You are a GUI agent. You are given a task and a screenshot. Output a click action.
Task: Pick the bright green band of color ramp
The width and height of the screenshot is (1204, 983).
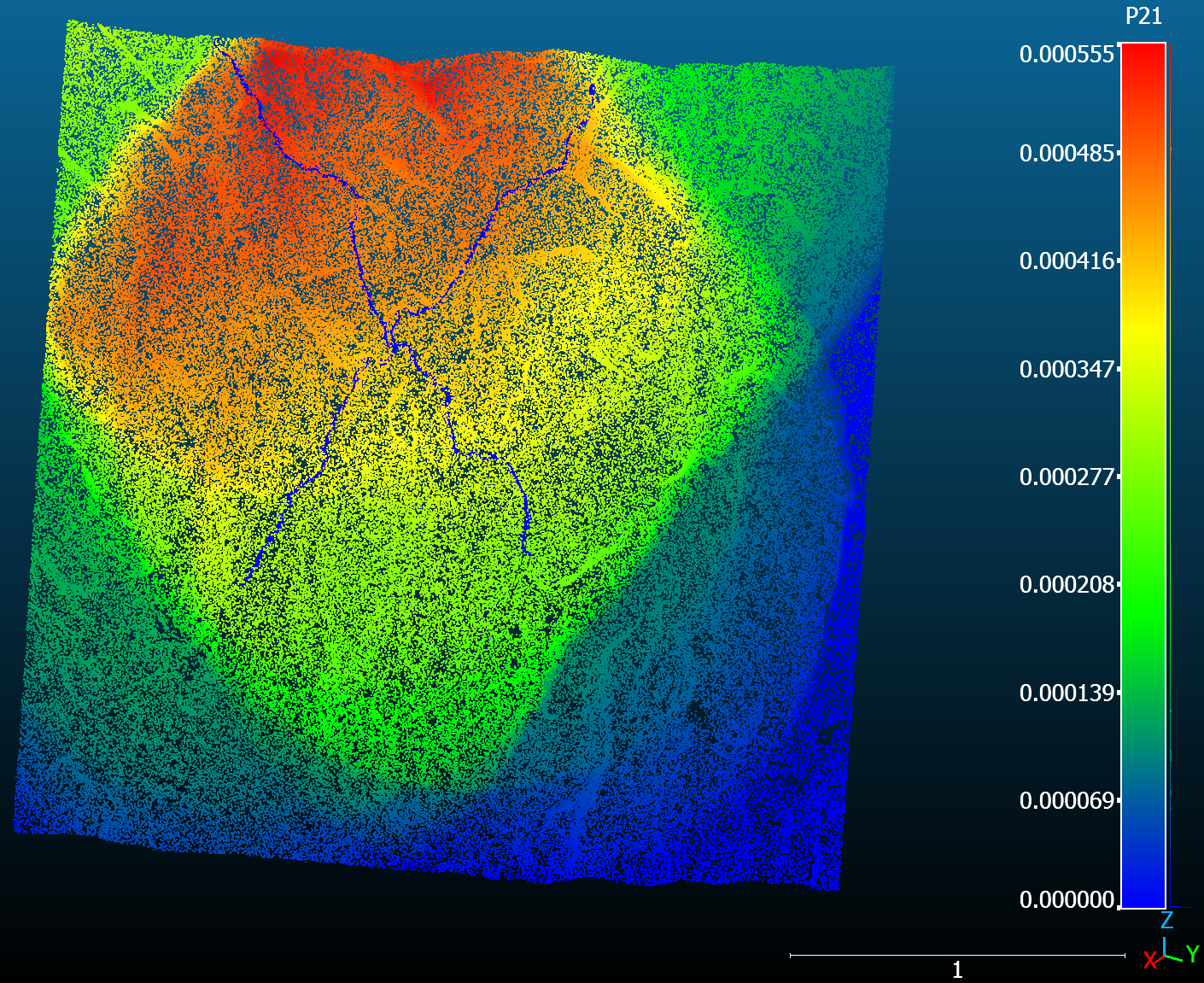tap(1143, 589)
